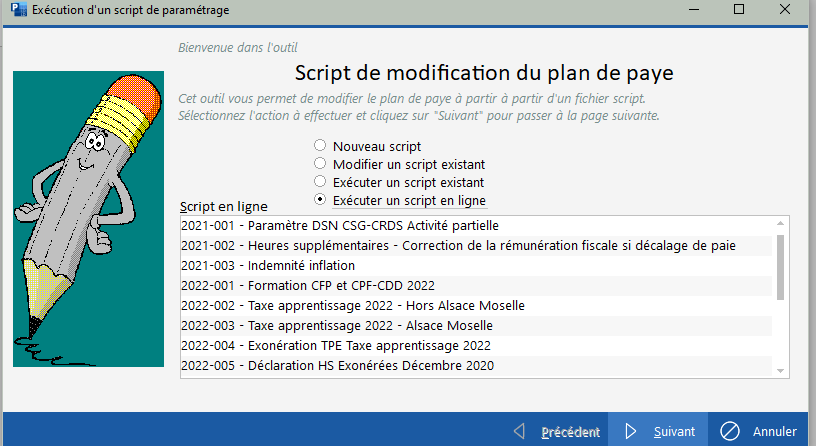Choose 2021-003 Indemnité inflation script

point(476,265)
